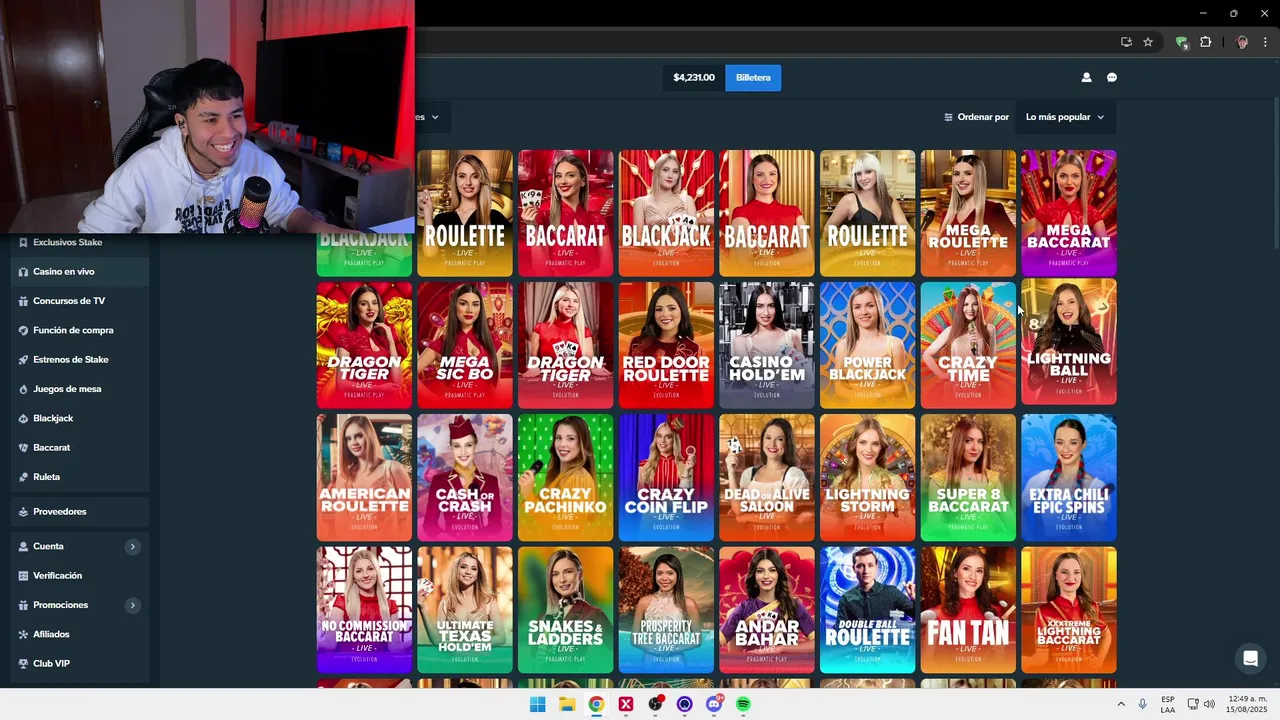The image size is (1280, 720).
Task: Open Crazy Time live game
Action: [x=968, y=345]
